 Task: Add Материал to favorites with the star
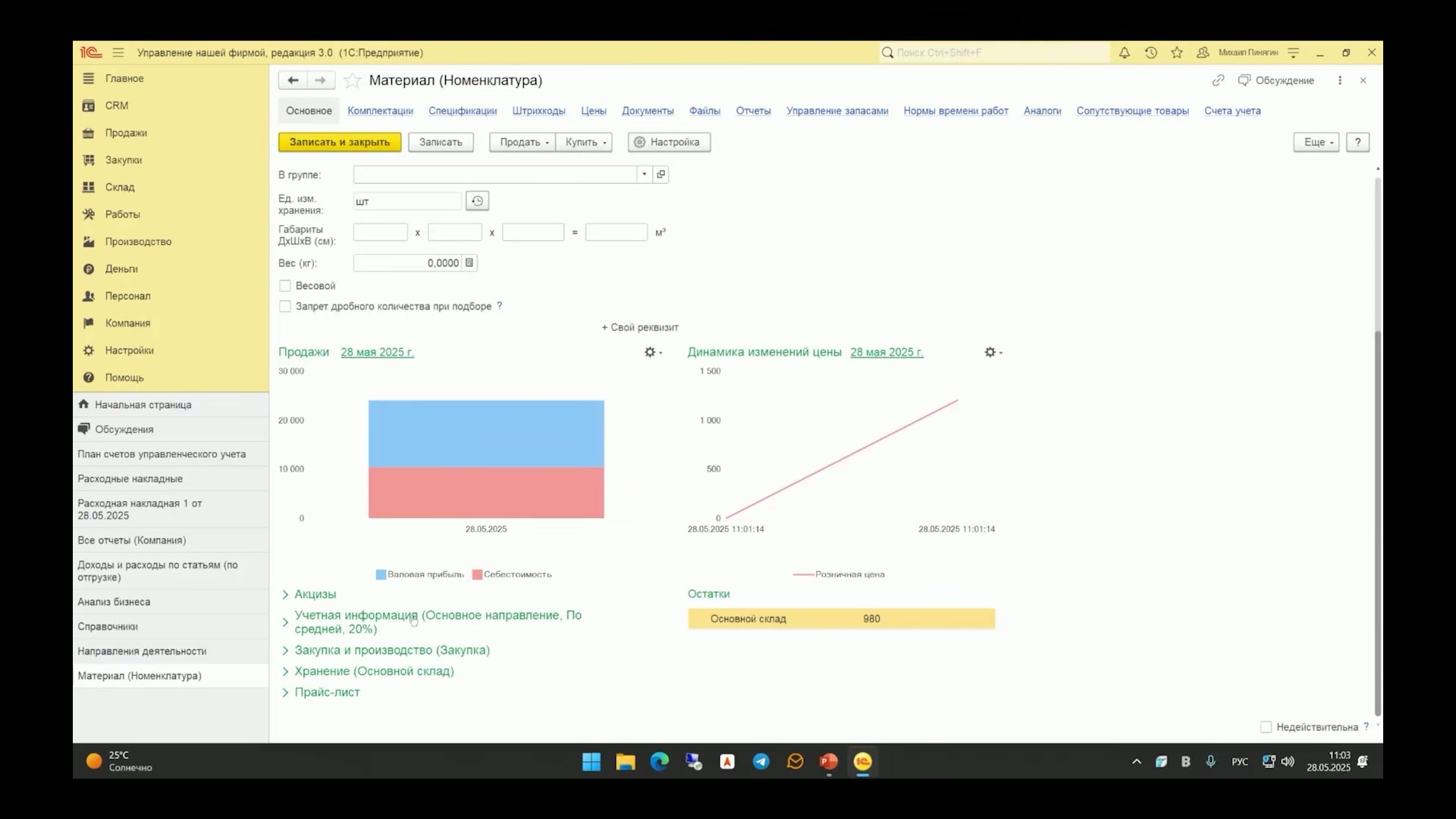coord(352,80)
